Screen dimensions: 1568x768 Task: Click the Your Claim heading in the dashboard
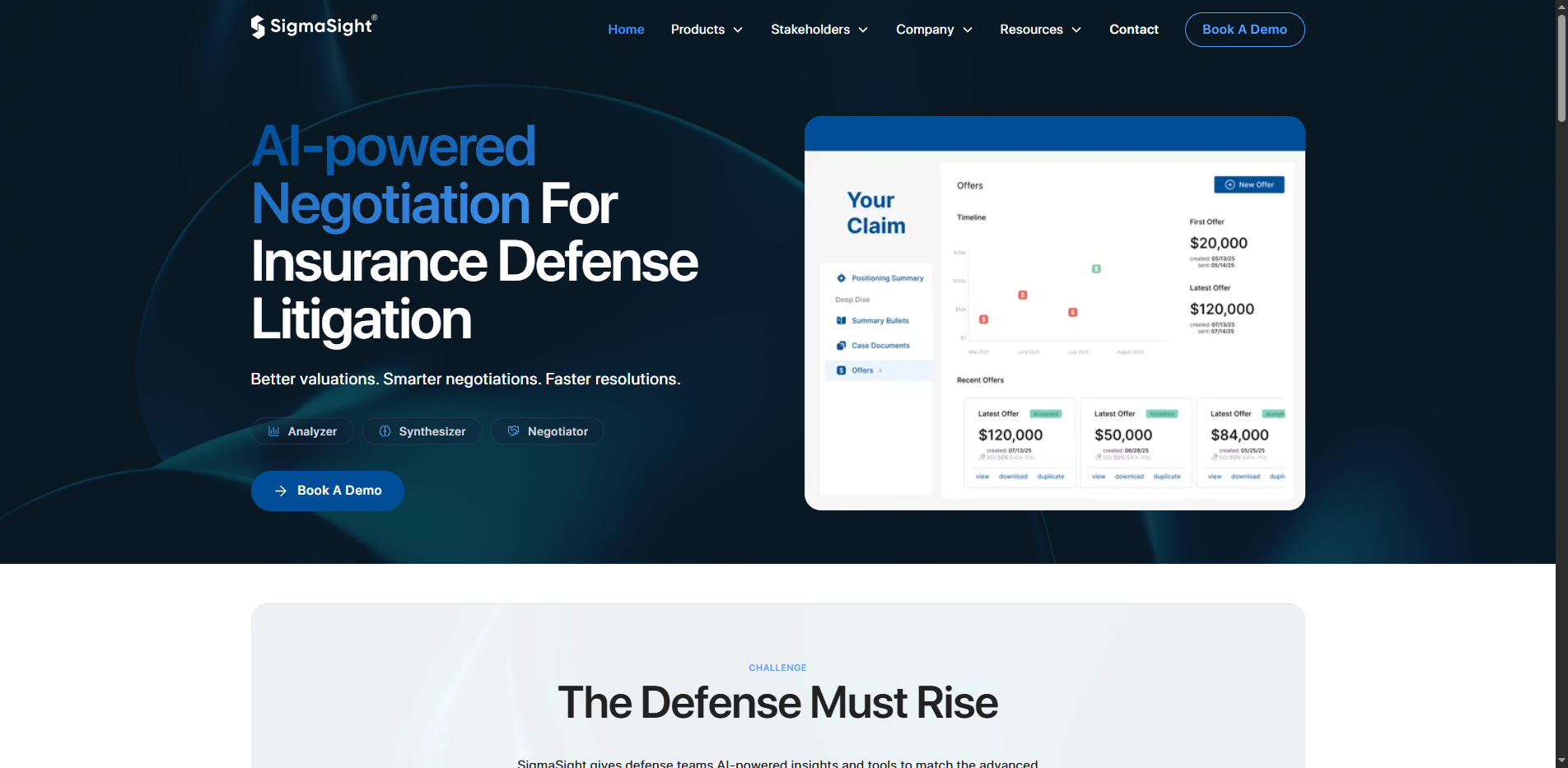pyautogui.click(x=876, y=213)
